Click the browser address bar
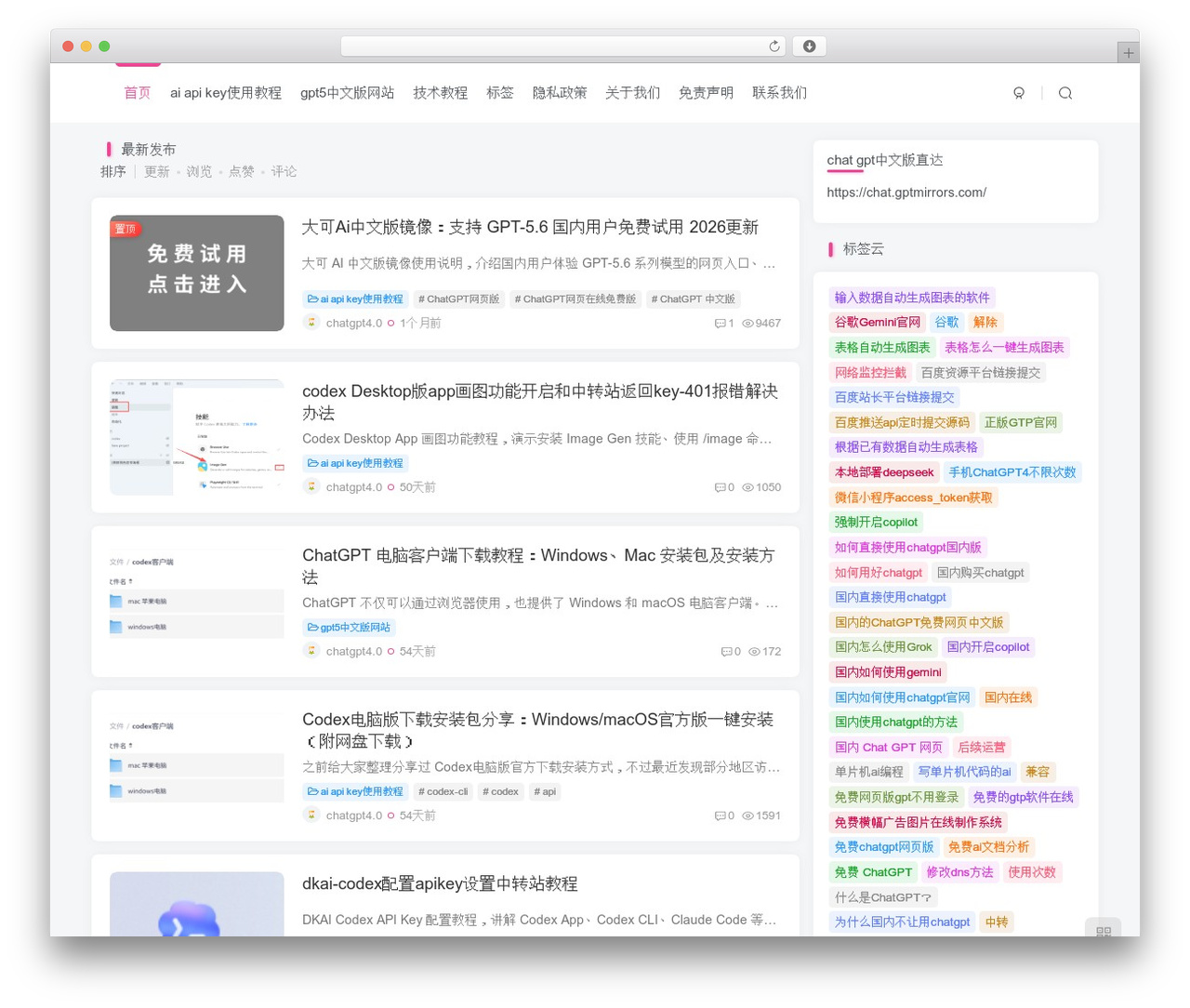Screen dimensions: 1190x1008 (x=563, y=46)
